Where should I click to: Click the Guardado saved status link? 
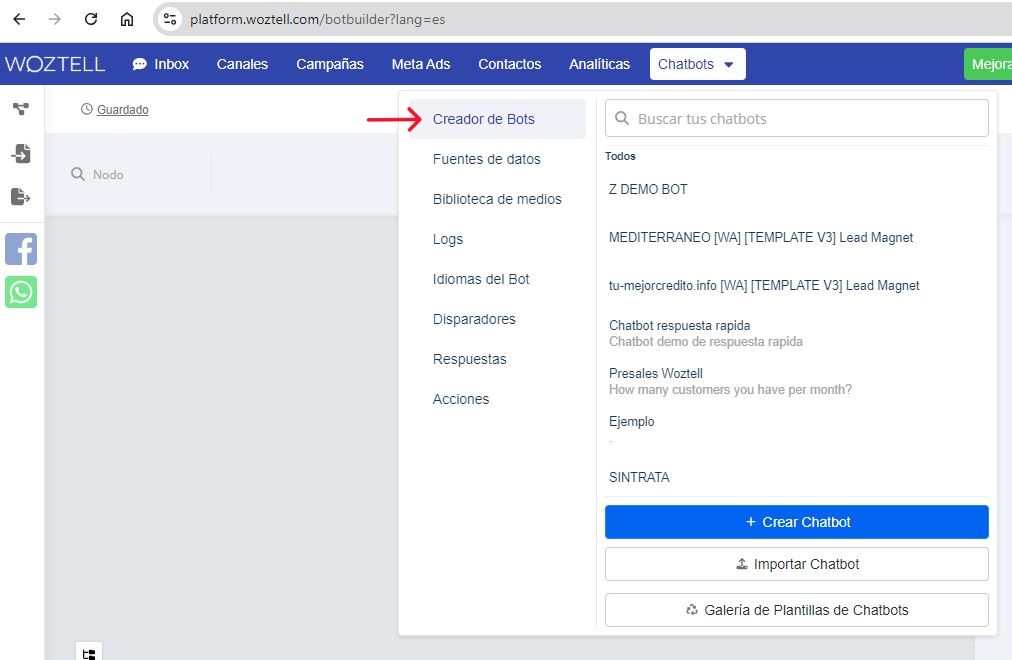coord(123,110)
